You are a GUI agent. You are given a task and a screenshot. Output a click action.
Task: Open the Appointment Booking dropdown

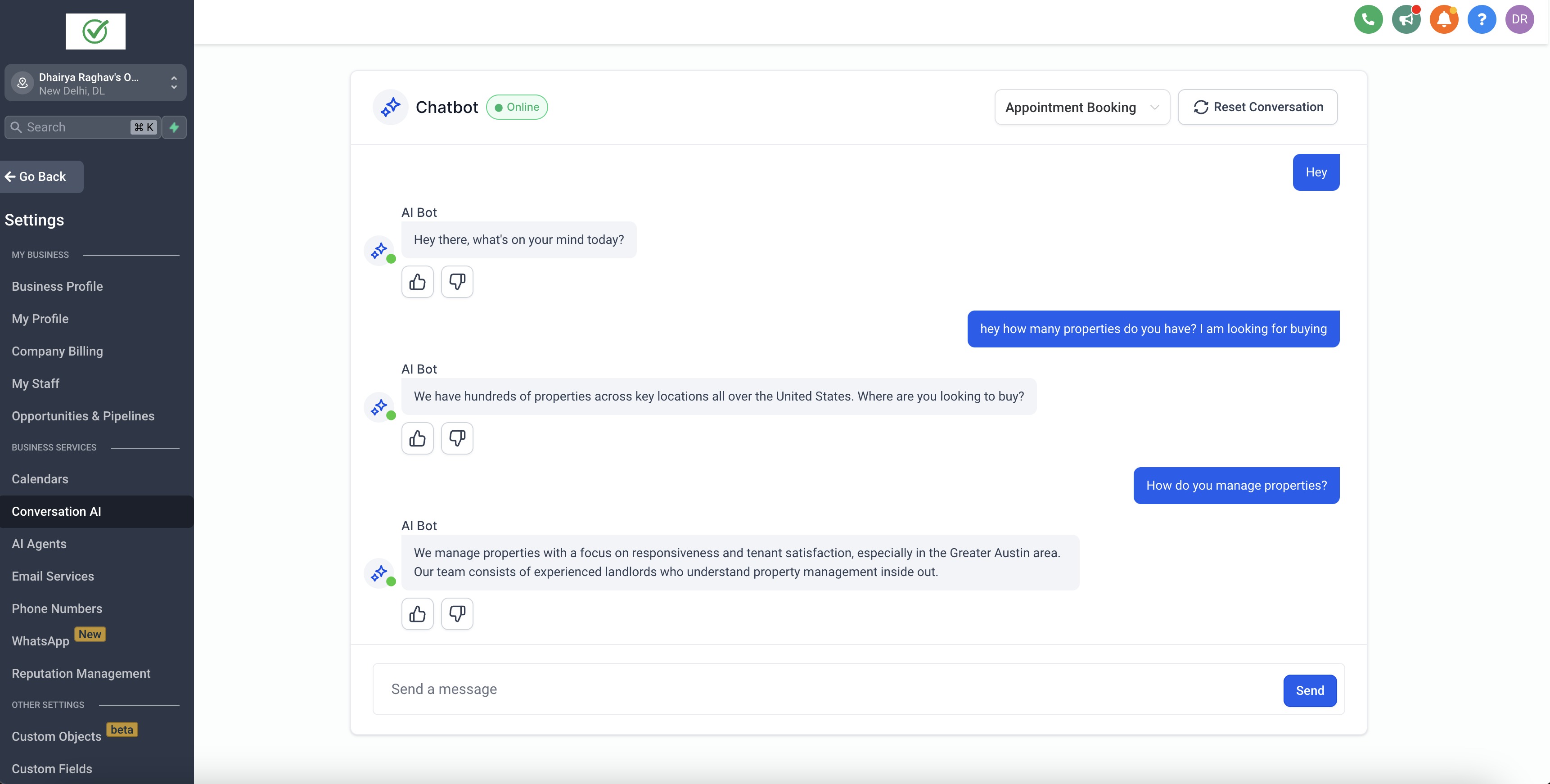[x=1081, y=107]
